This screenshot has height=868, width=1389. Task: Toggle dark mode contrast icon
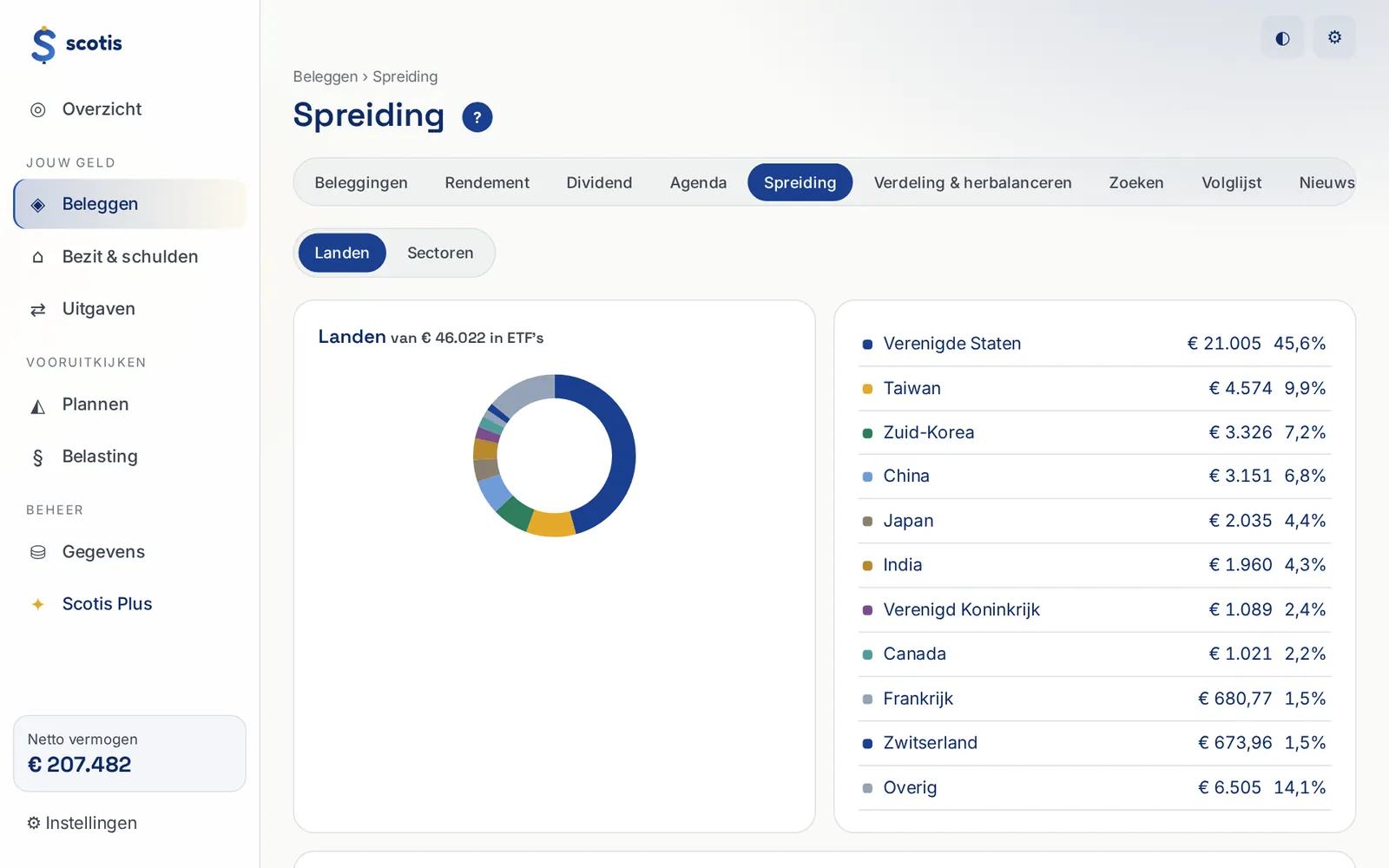click(x=1282, y=37)
